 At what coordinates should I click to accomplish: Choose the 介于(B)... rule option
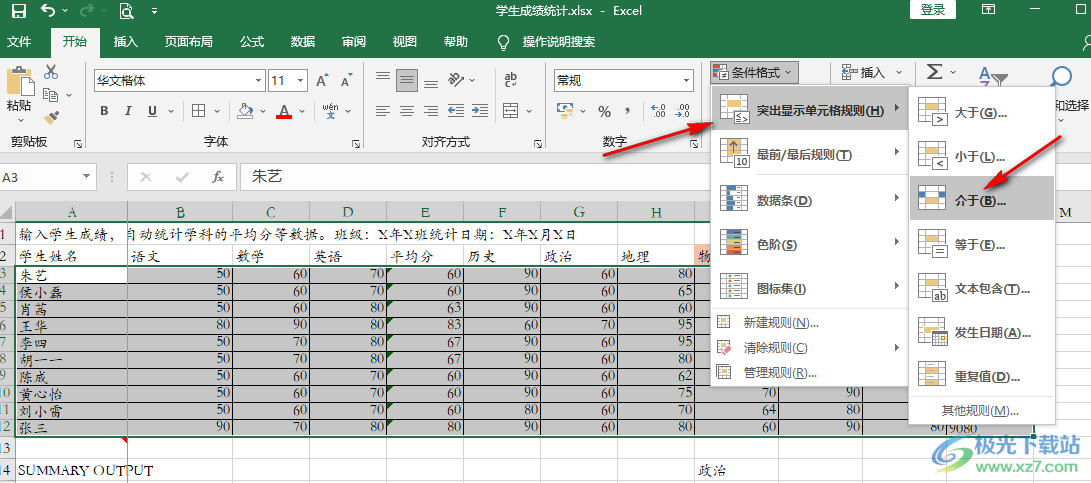click(x=980, y=200)
